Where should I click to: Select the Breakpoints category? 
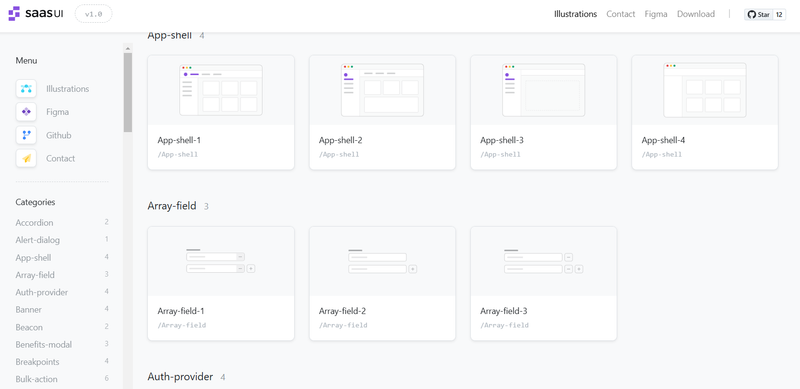(x=37, y=362)
